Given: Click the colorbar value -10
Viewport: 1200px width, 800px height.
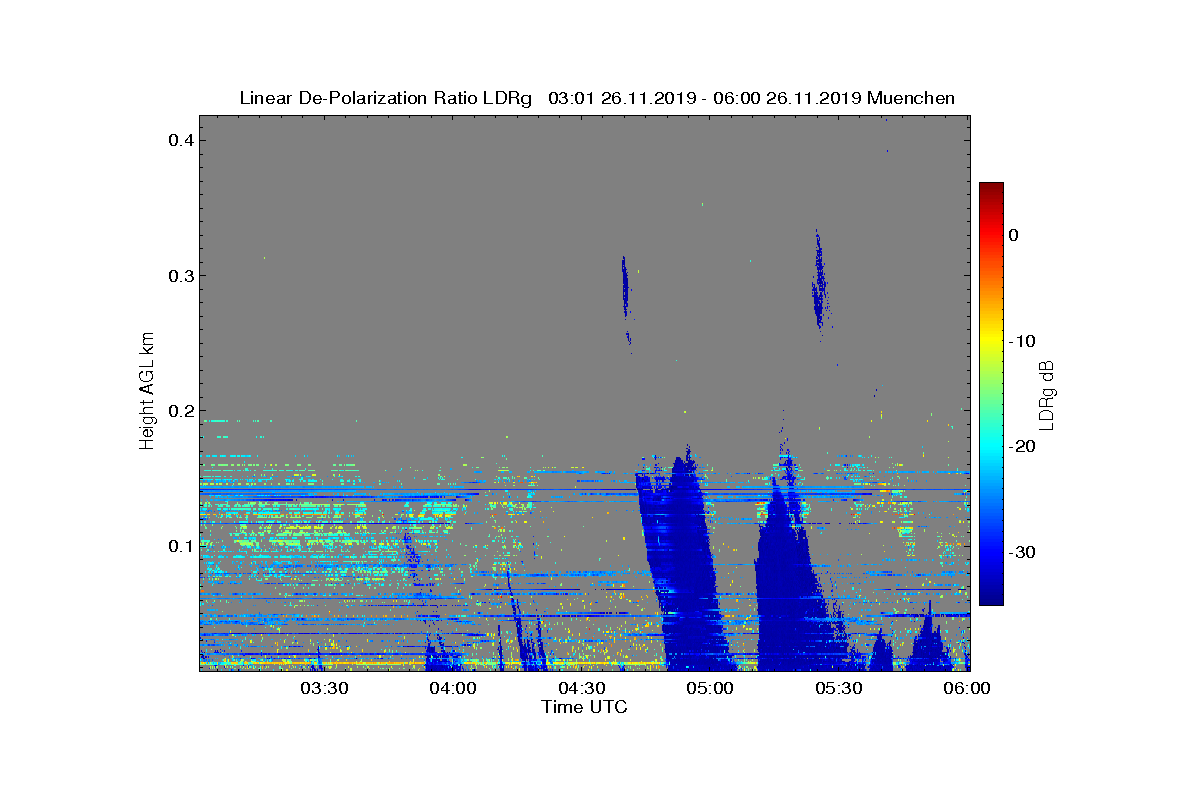Looking at the screenshot, I should coord(1021,341).
